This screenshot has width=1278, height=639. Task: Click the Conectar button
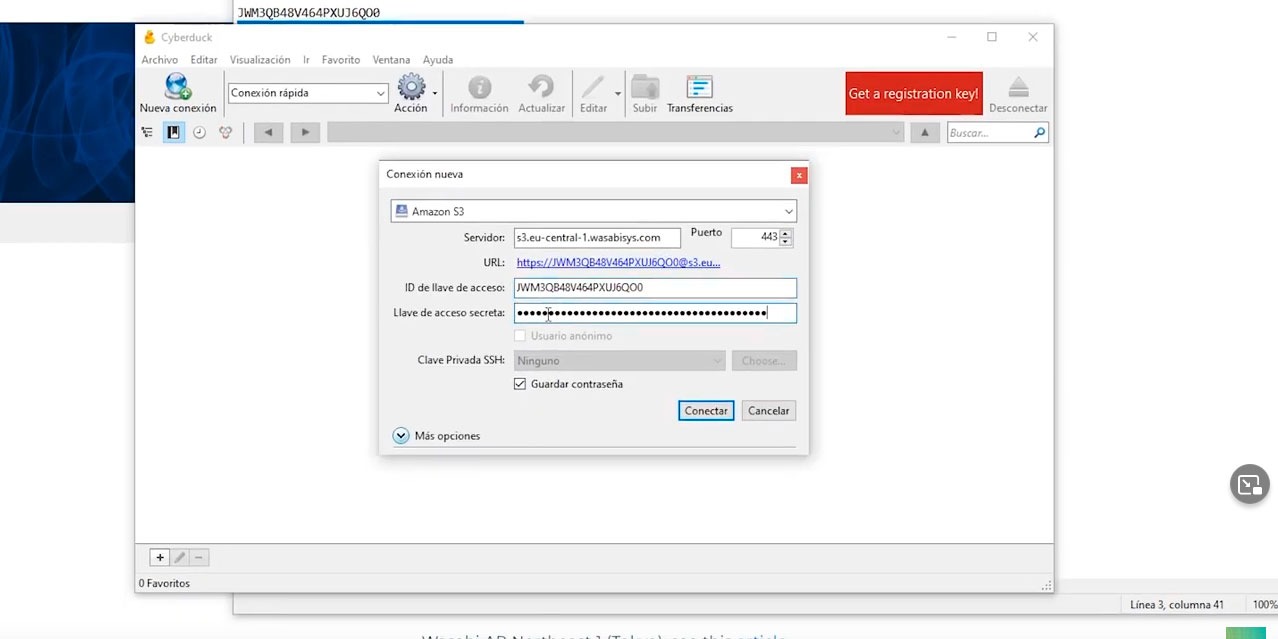[x=706, y=411]
